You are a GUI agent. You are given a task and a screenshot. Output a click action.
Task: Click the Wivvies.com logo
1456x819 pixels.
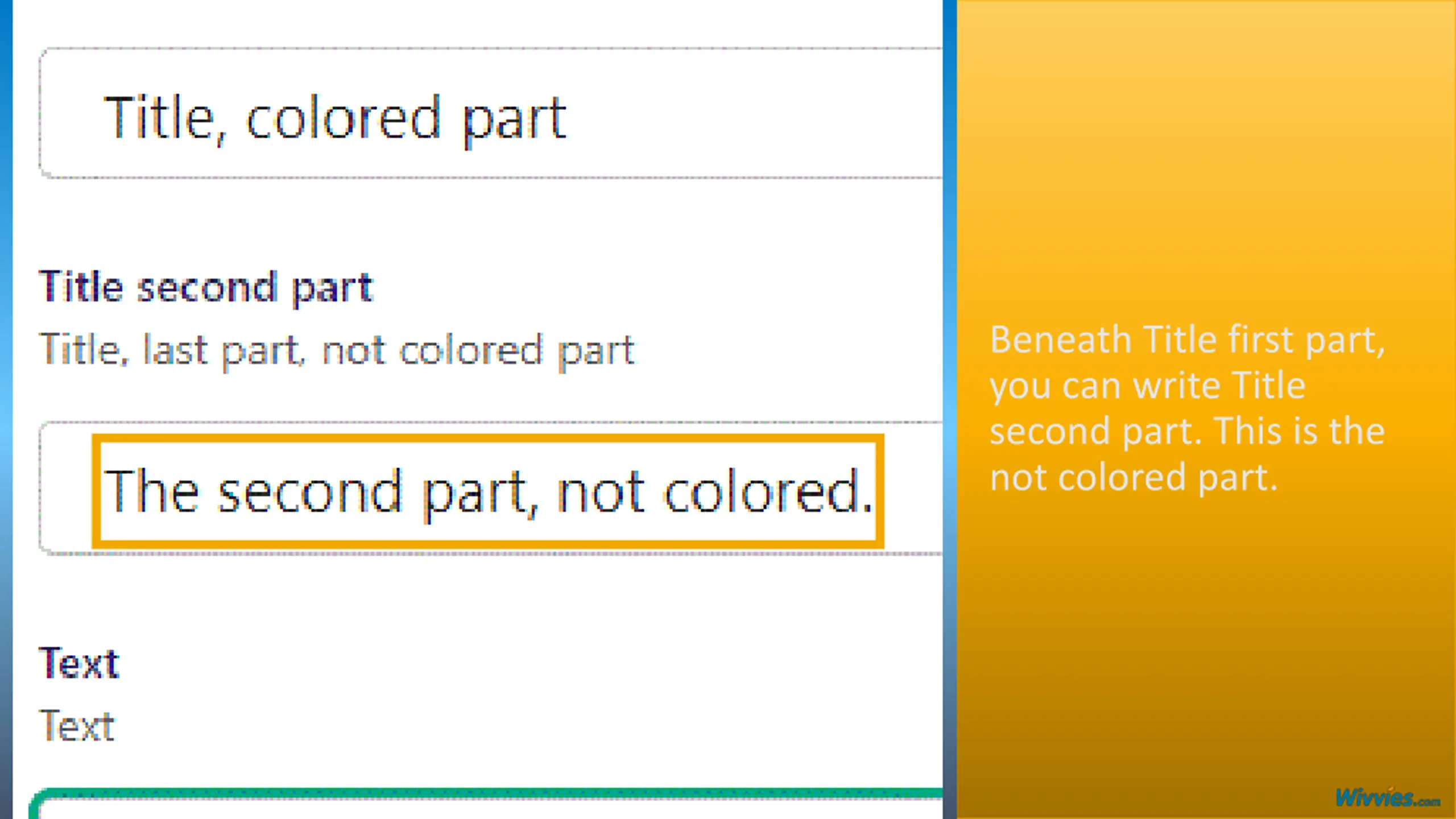pos(1387,798)
